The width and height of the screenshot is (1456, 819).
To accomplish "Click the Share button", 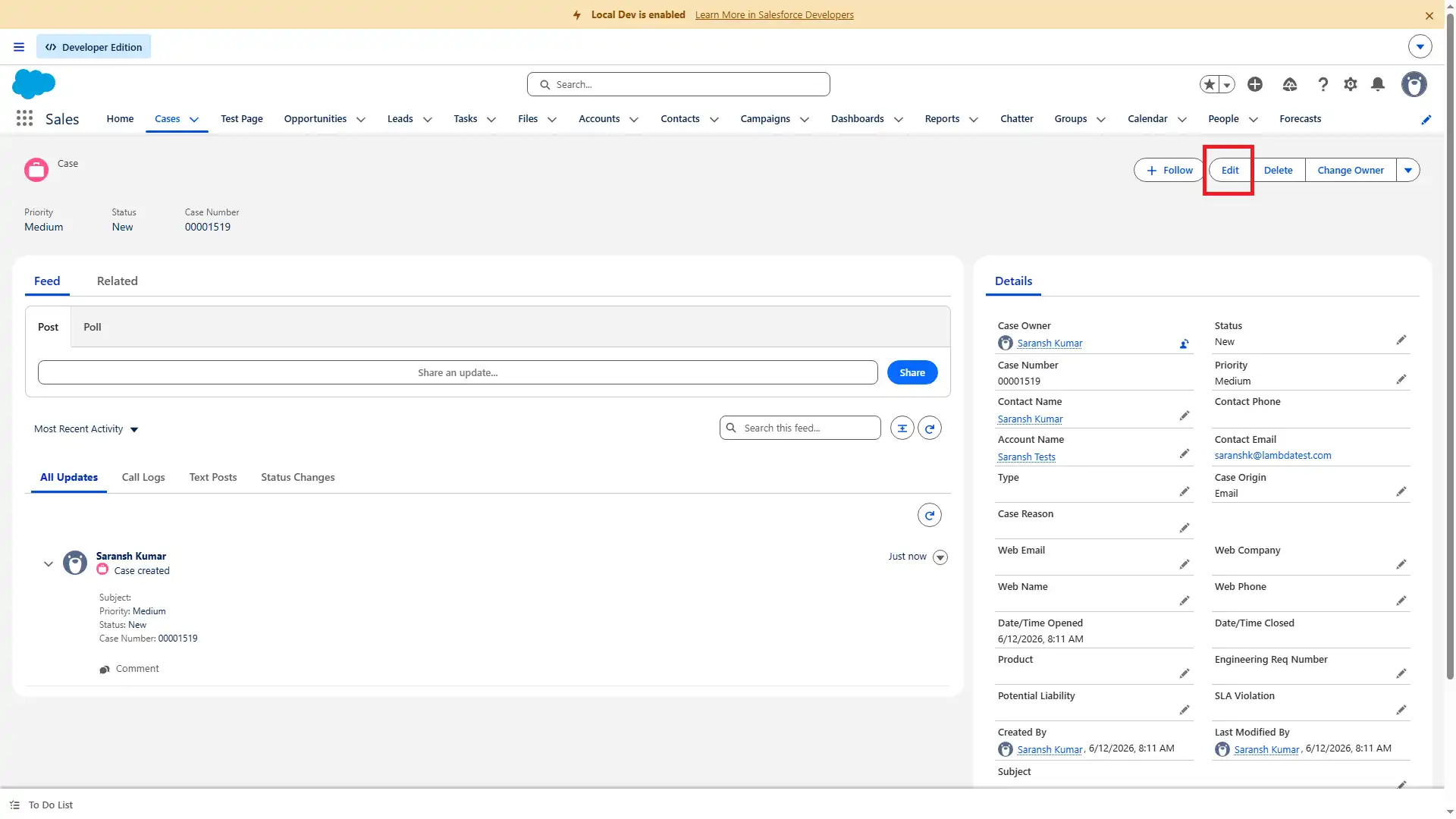I will 912,373.
